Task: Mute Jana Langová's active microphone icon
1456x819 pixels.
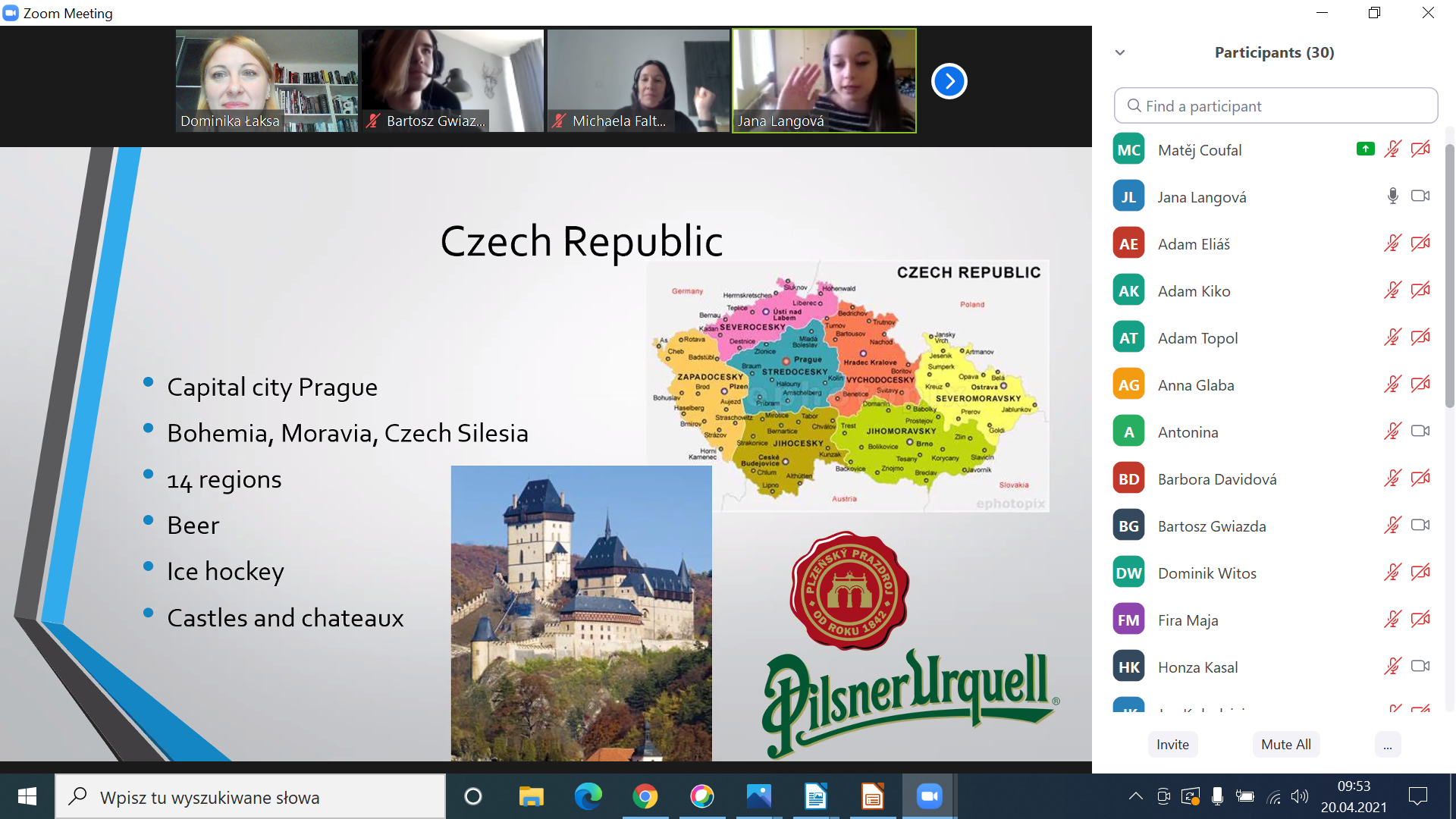Action: [1392, 196]
